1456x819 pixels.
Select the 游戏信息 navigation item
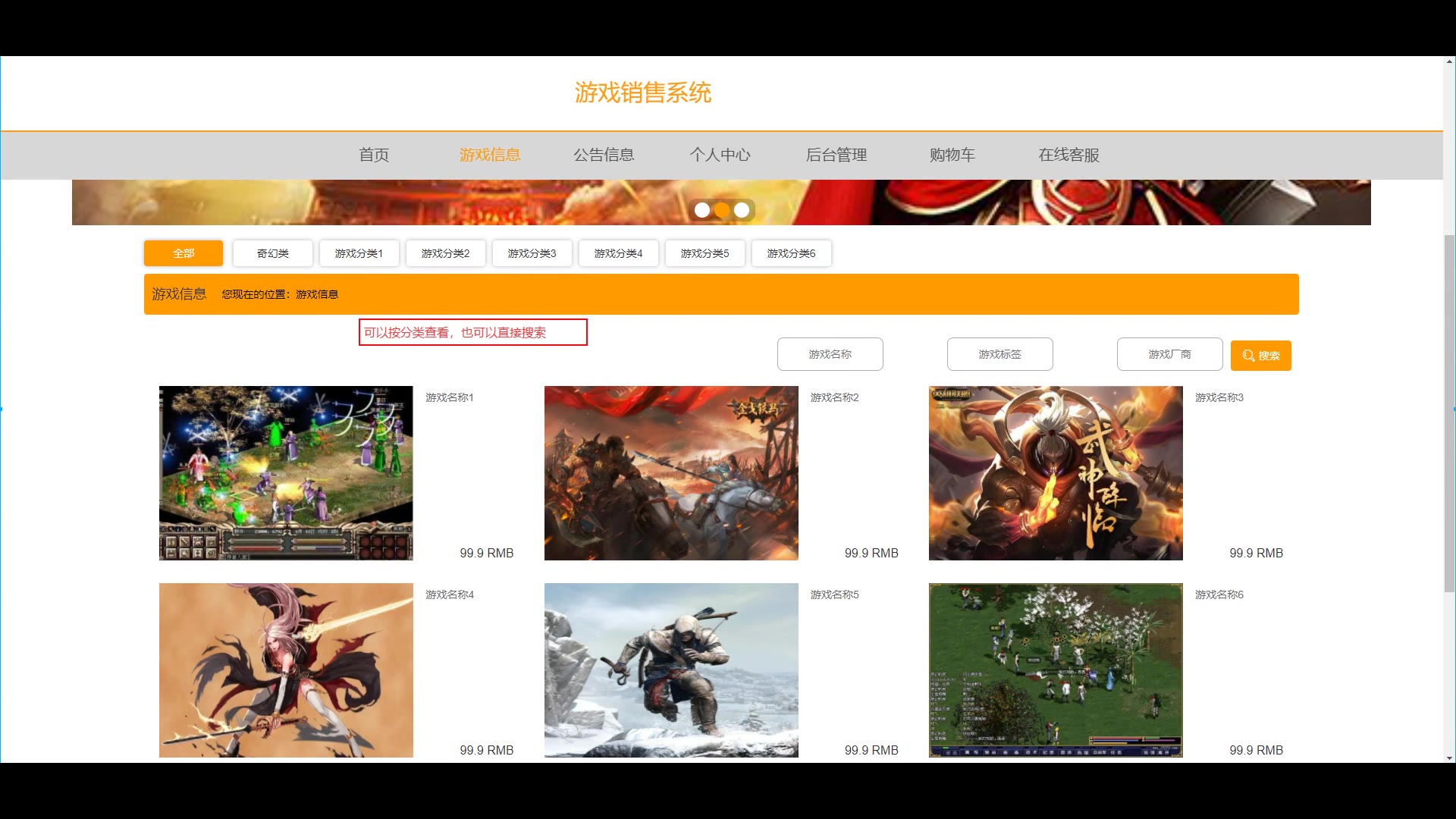(490, 155)
